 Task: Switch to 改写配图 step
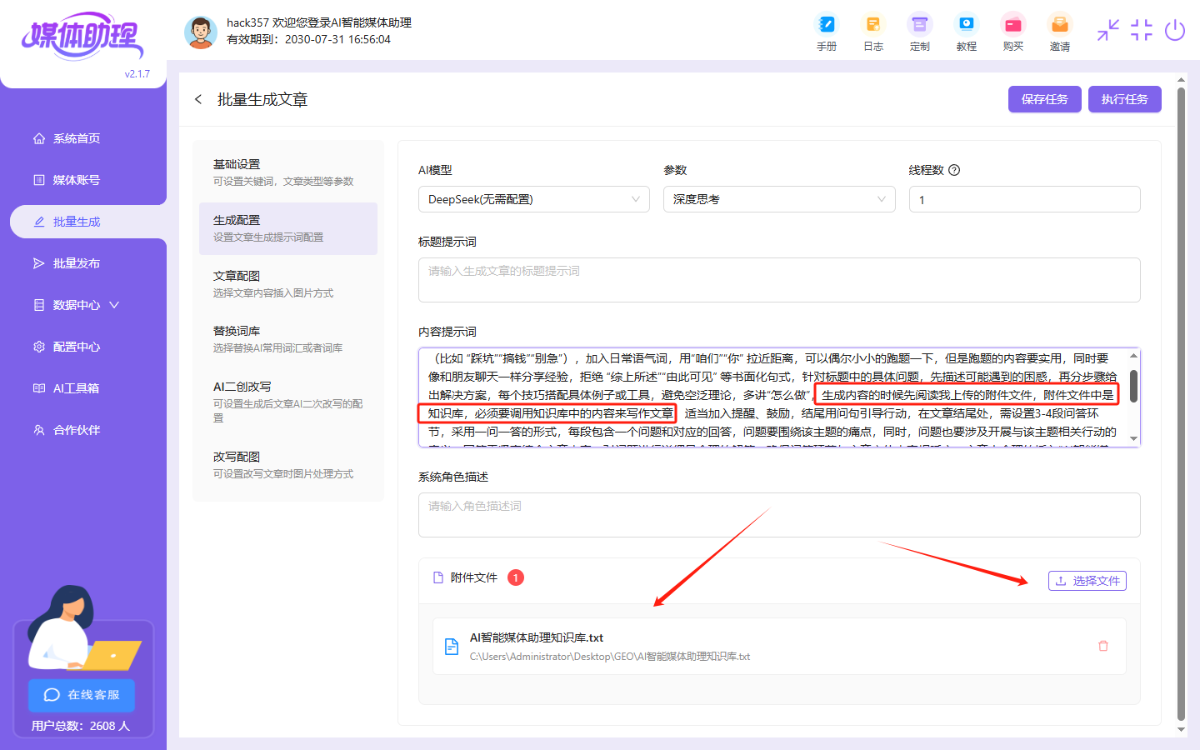[288, 465]
